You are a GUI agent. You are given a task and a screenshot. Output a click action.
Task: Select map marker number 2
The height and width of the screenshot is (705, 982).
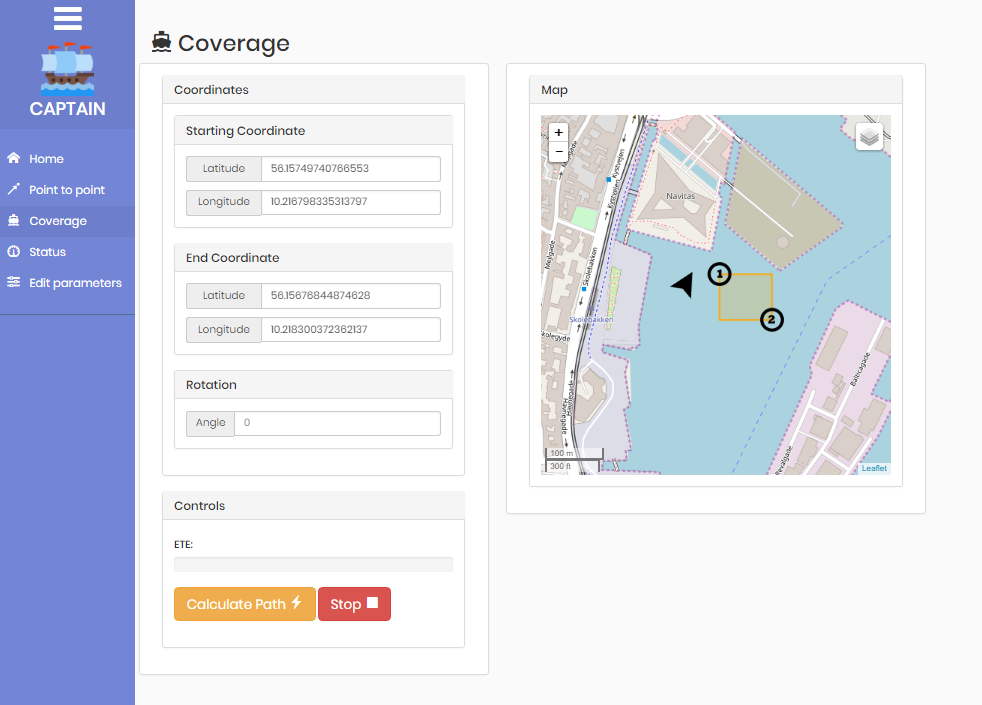pyautogui.click(x=772, y=319)
